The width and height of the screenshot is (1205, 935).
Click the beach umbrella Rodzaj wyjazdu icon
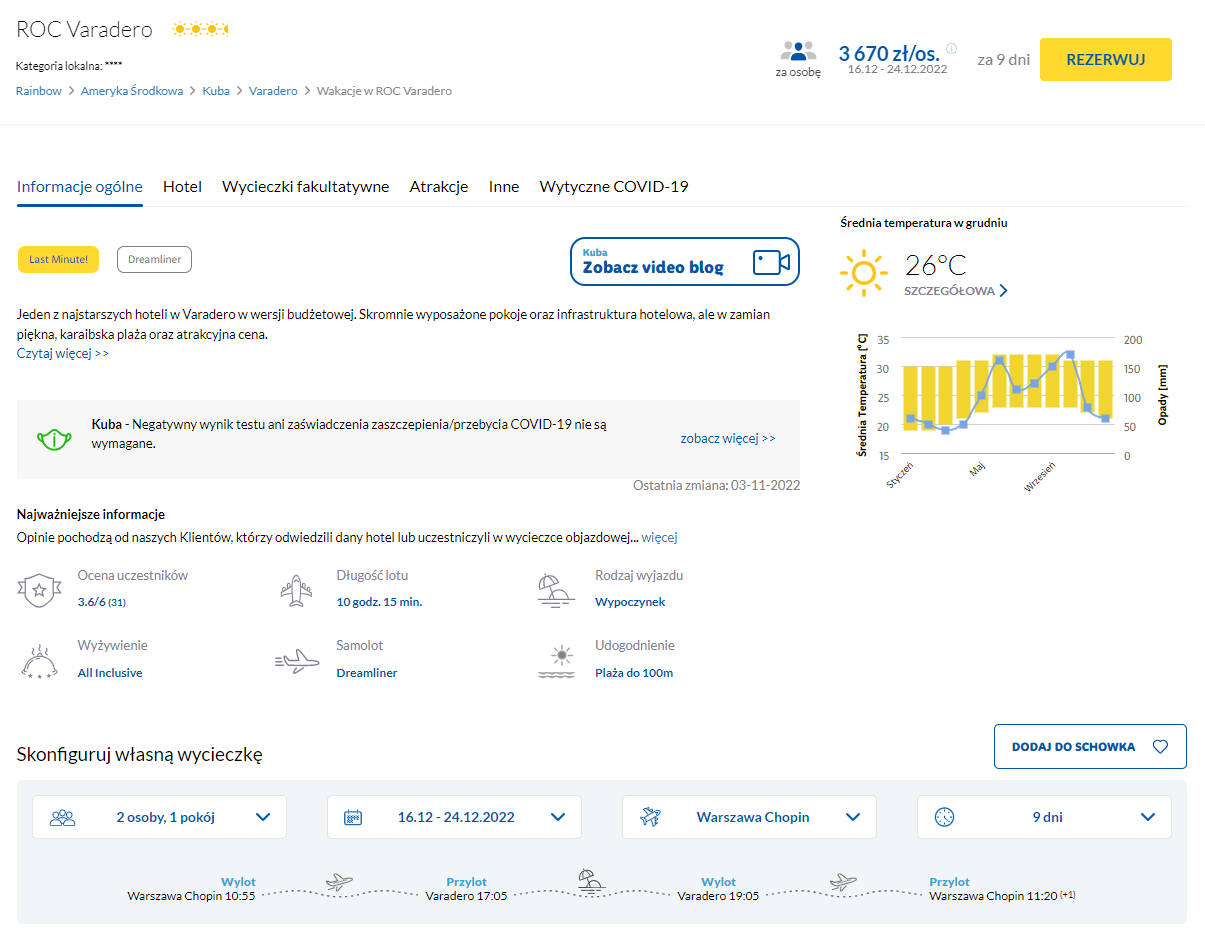555,589
